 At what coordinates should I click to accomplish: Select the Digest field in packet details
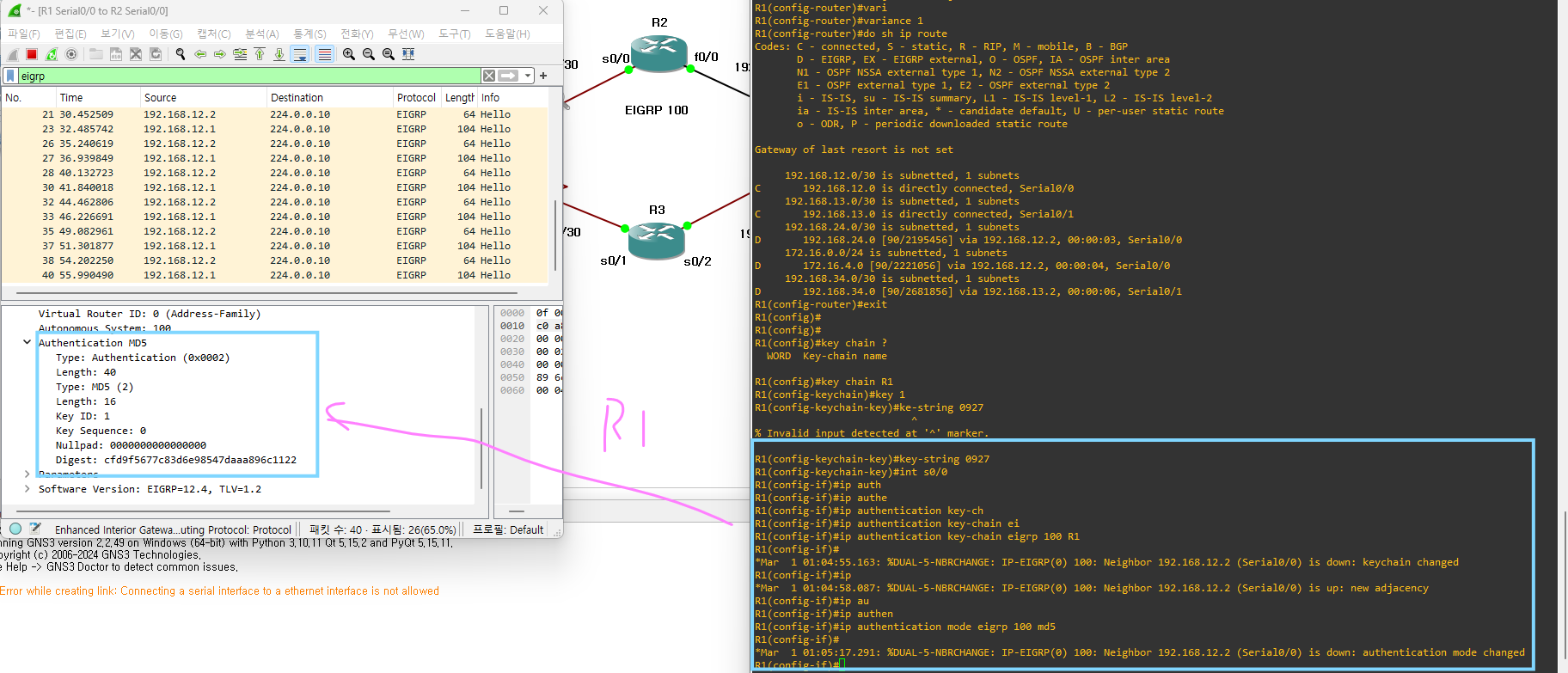(176, 460)
